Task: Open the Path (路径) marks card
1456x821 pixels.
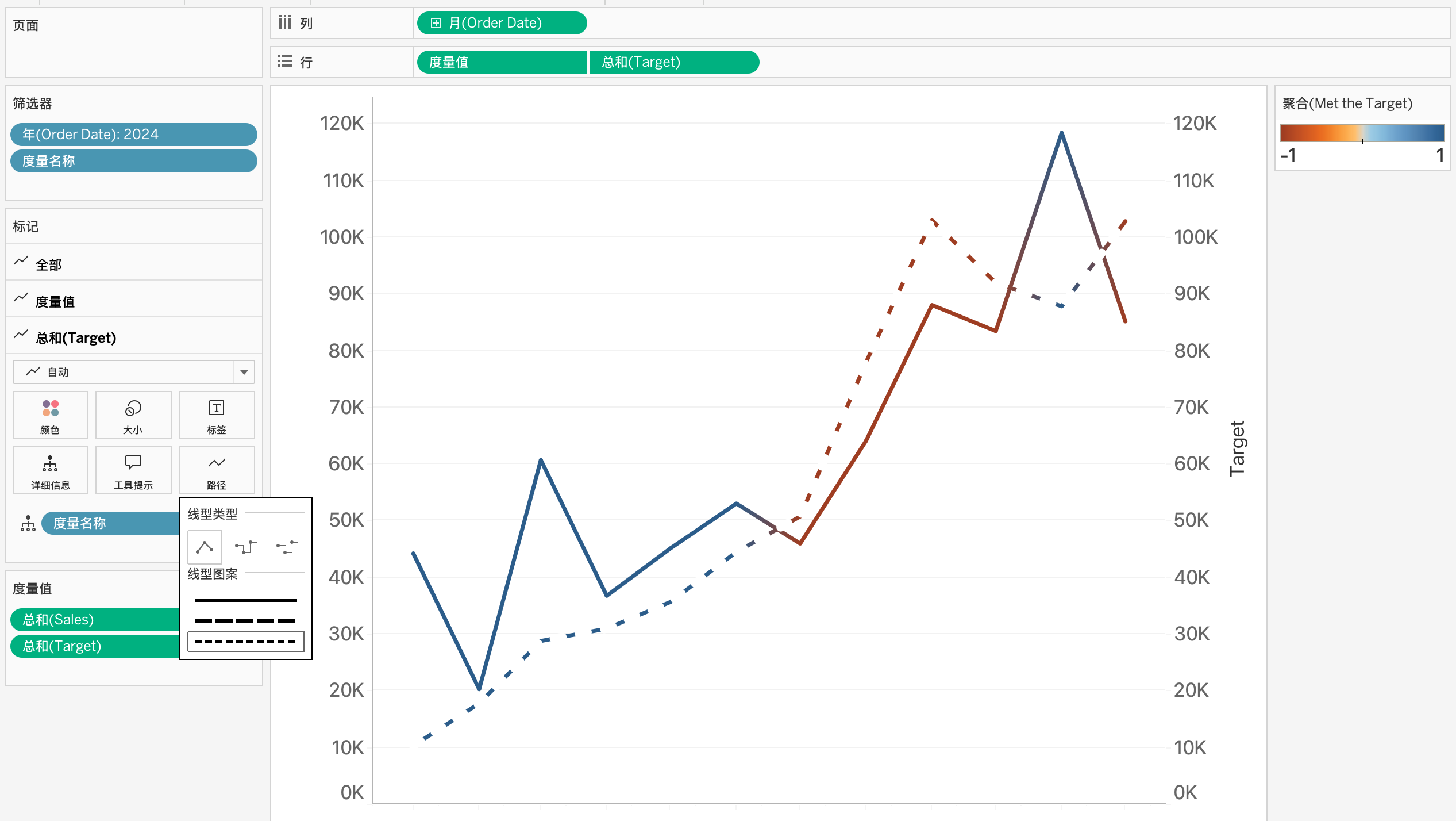Action: coord(217,470)
